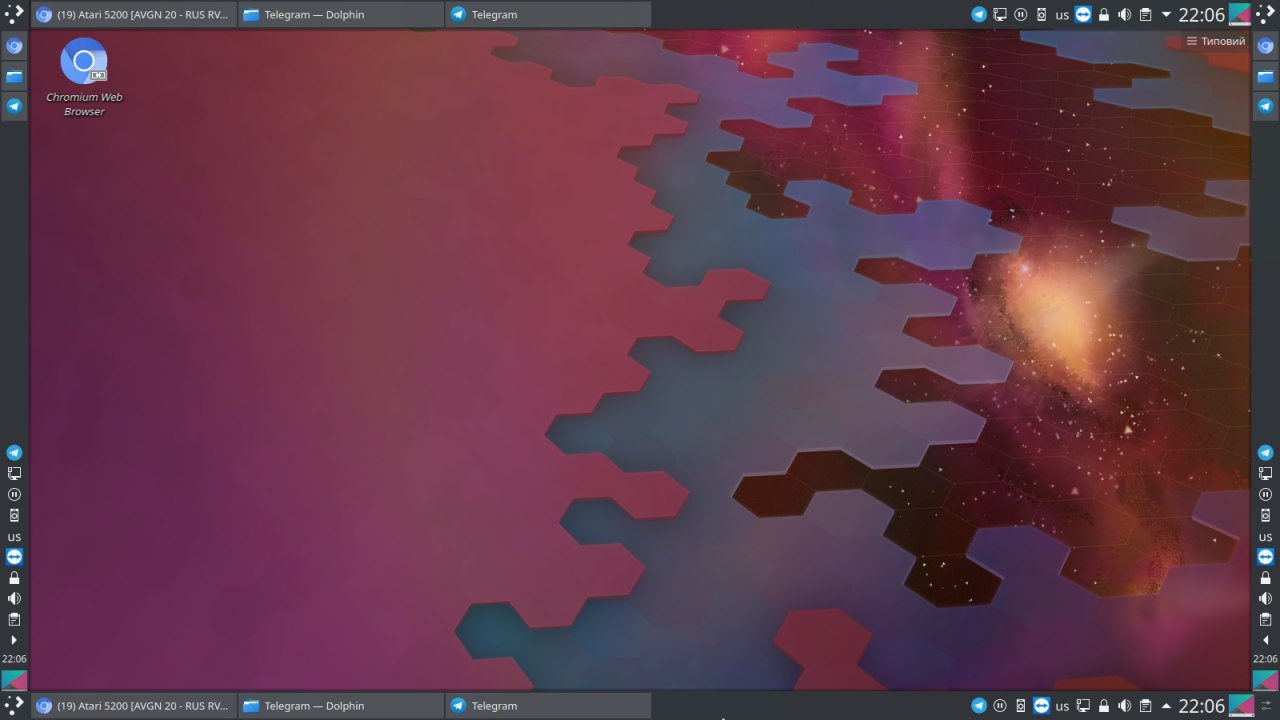Switch to Chromium task icon in left panel
Screen dimensions: 1280x720
14,46
